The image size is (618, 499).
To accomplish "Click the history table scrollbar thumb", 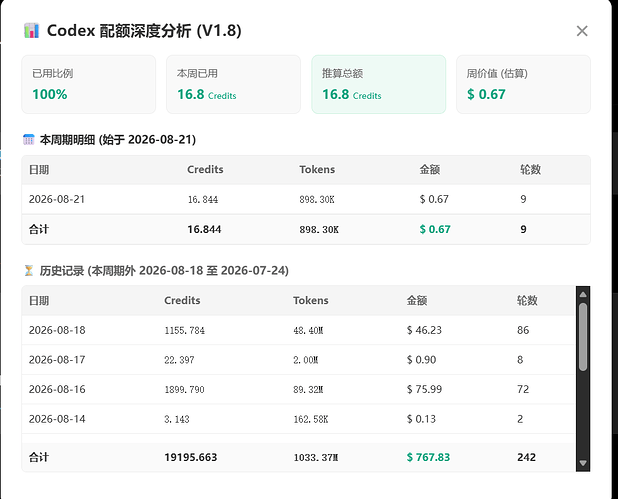I will (x=583, y=337).
